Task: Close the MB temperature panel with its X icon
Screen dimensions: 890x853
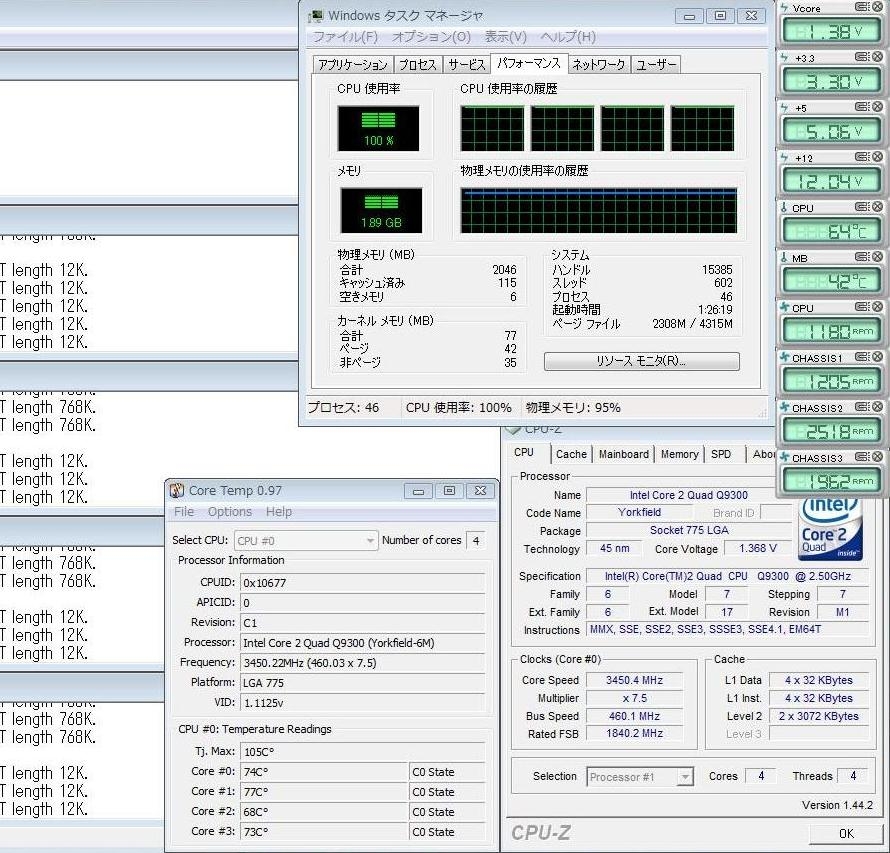Action: pos(878,257)
